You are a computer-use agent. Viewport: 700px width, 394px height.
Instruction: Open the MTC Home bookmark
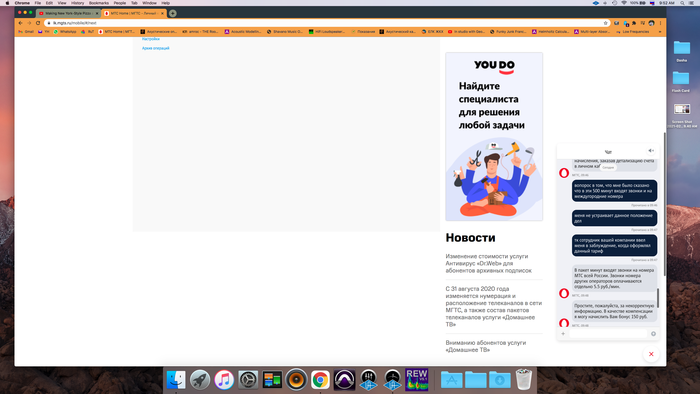pyautogui.click(x=117, y=32)
